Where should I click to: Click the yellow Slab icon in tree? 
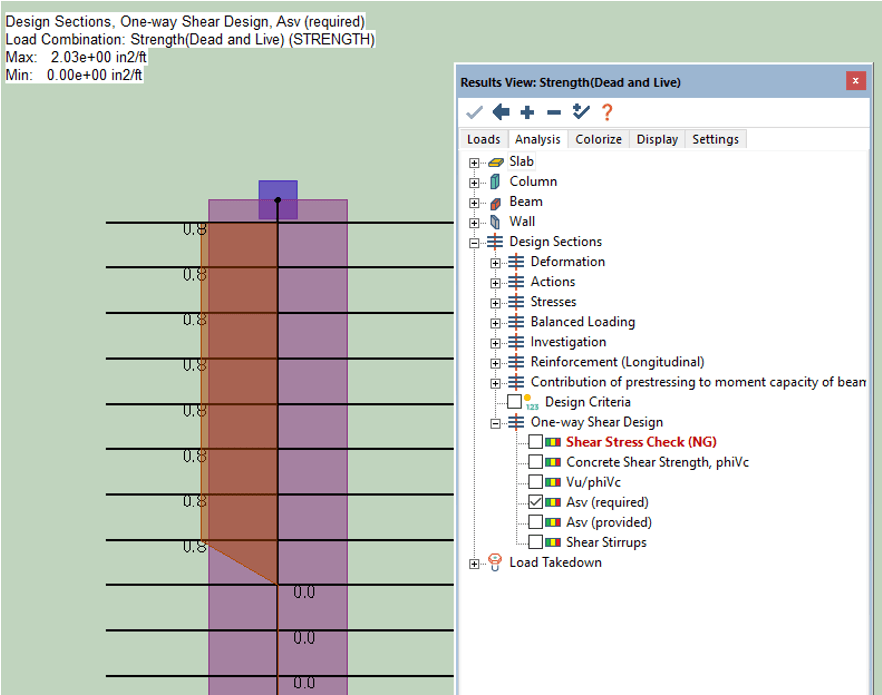click(495, 162)
